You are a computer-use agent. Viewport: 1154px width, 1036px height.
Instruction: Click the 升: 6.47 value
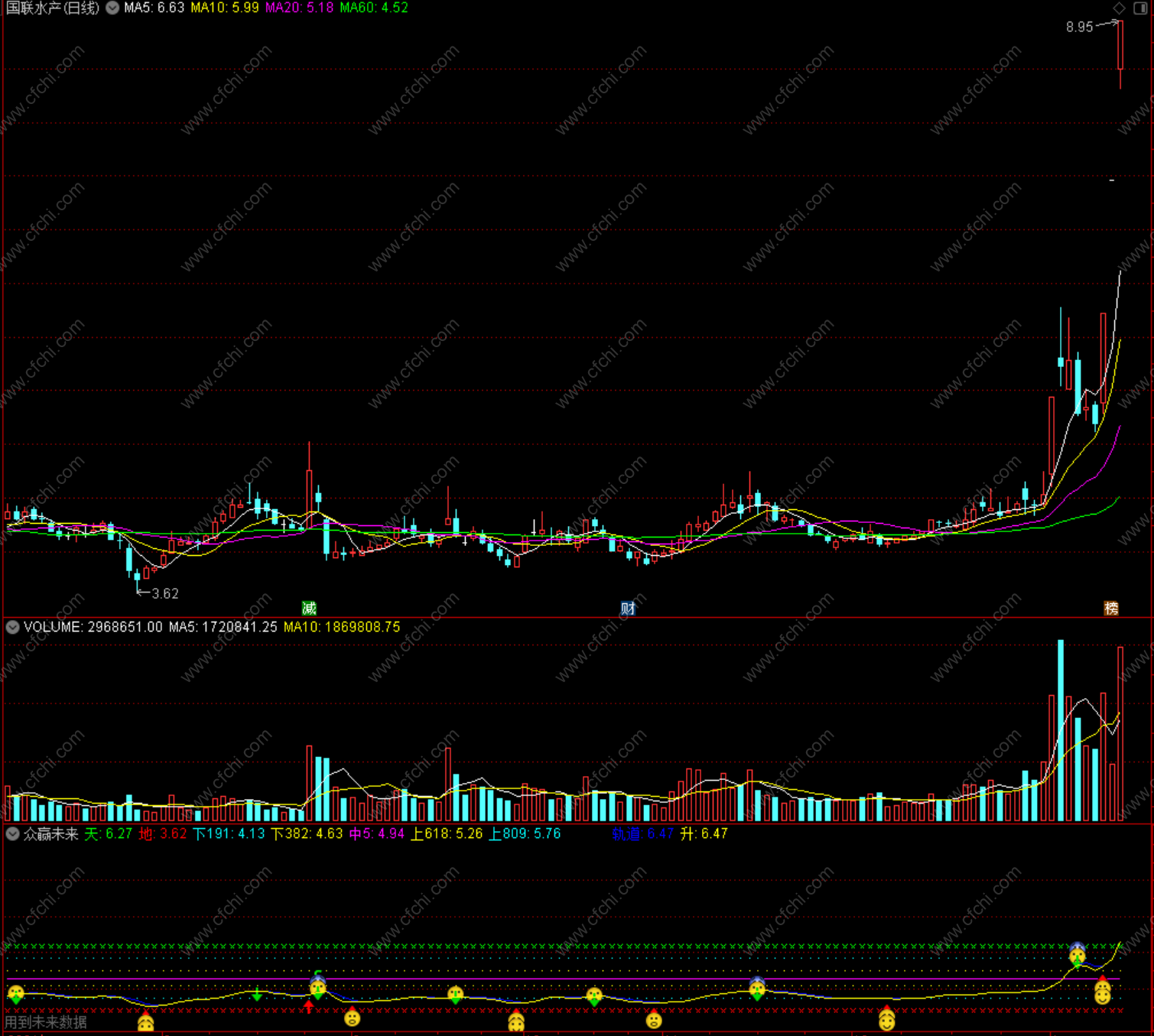click(704, 833)
